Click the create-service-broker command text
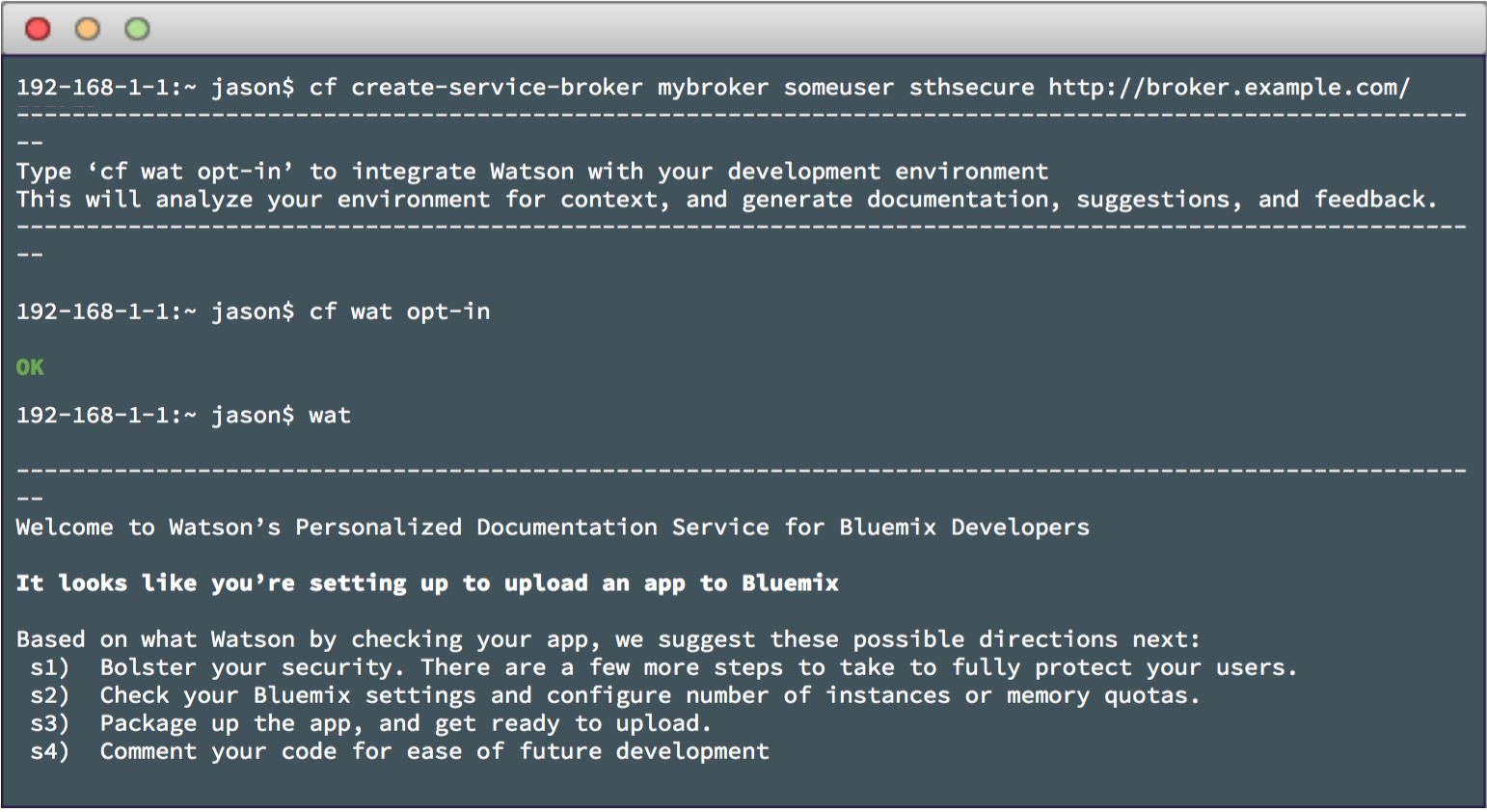The image size is (1487, 812). click(497, 88)
